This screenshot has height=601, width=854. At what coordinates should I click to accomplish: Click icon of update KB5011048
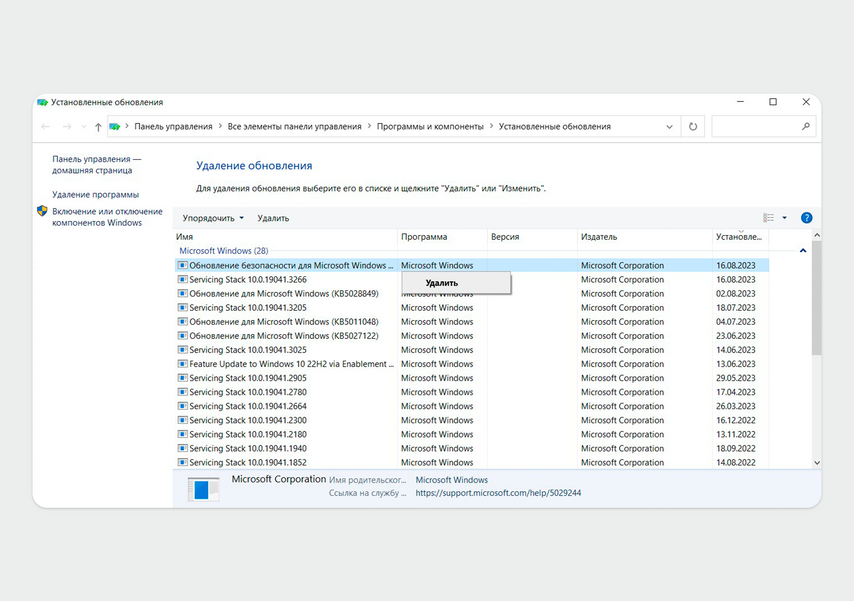pos(182,322)
